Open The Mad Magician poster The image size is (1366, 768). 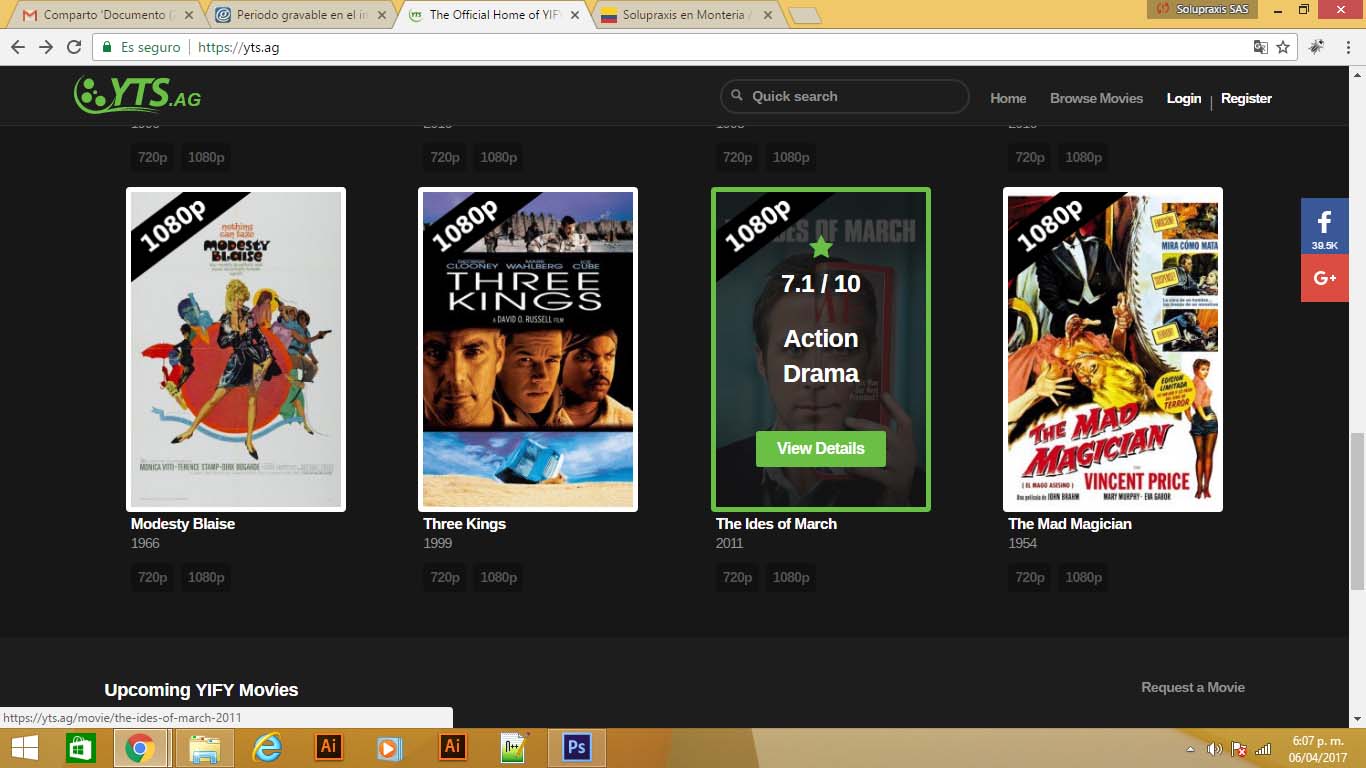pos(1113,349)
